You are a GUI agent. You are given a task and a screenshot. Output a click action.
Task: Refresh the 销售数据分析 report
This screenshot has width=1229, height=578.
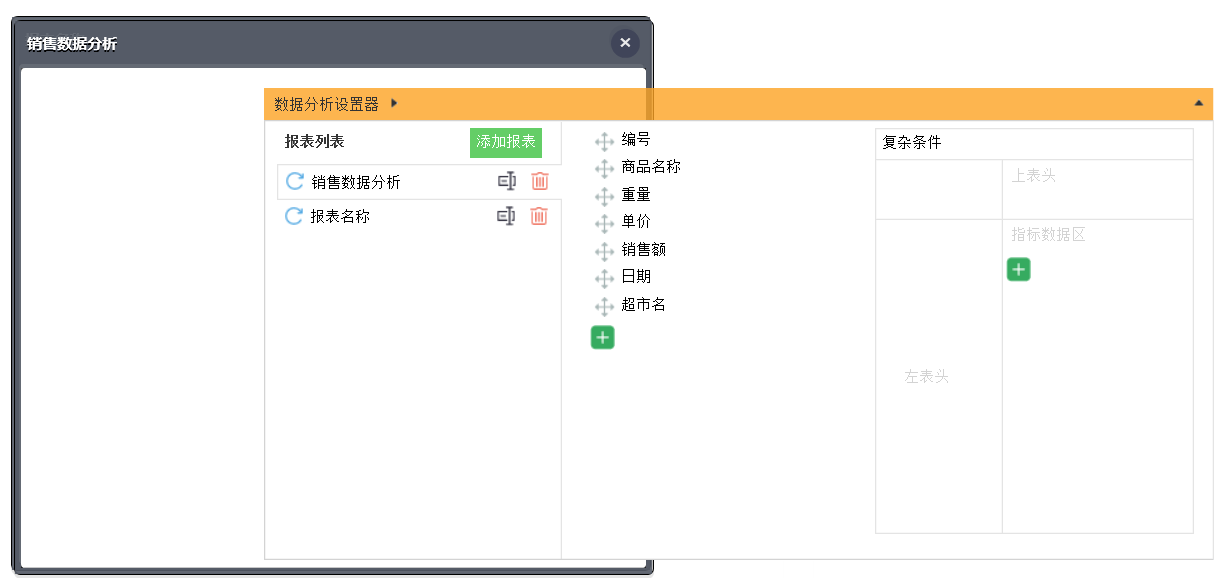[295, 181]
